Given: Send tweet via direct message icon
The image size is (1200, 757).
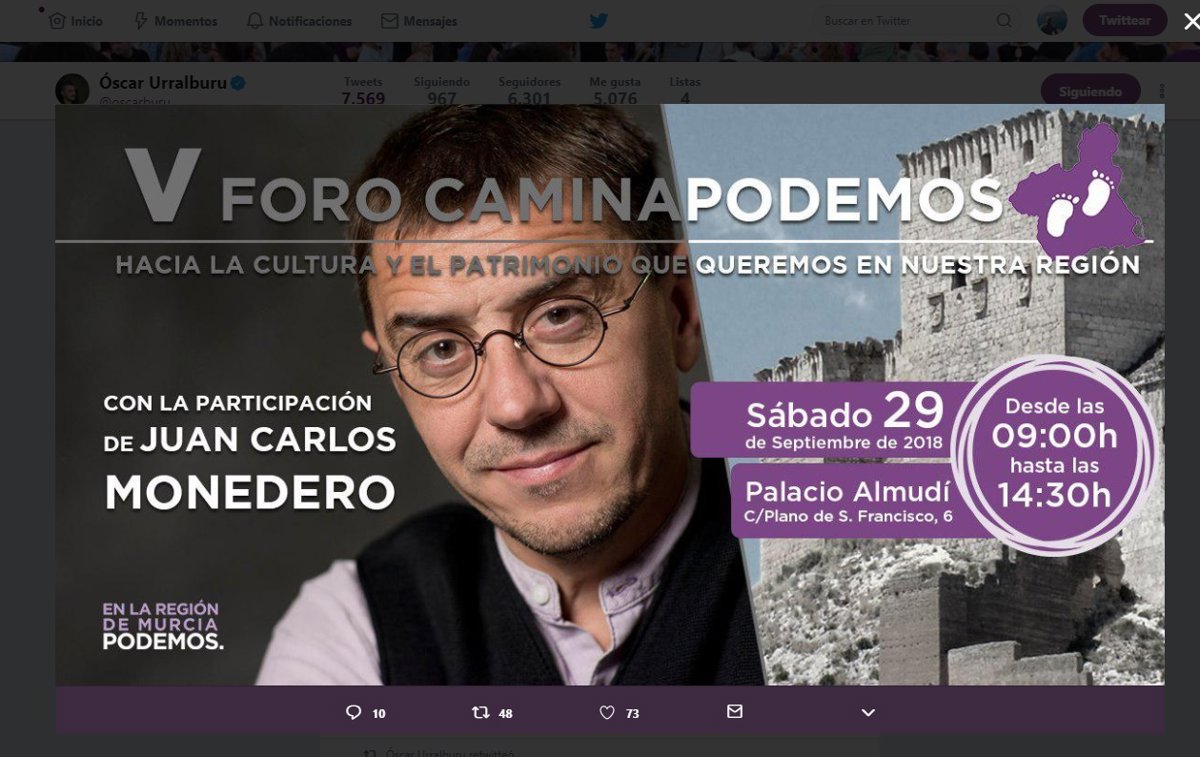Looking at the screenshot, I should pos(734,711).
